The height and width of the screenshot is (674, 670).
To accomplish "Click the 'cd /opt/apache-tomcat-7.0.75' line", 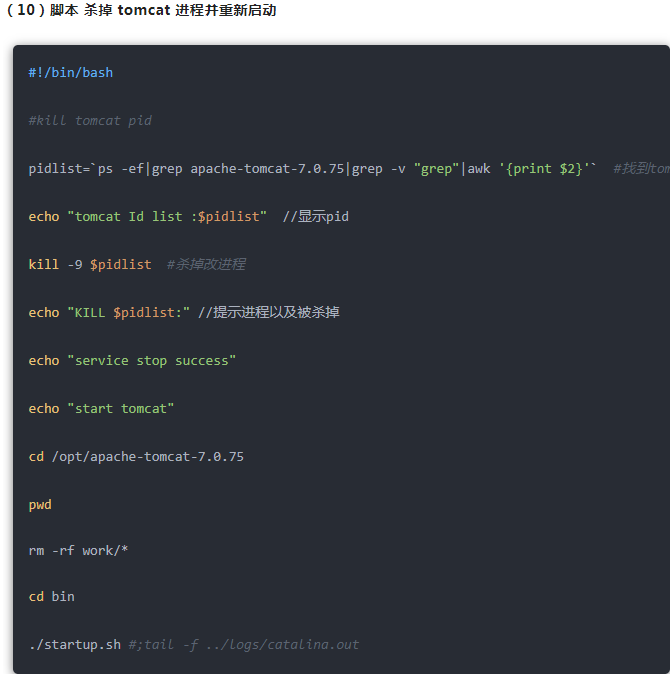I will click(x=136, y=456).
